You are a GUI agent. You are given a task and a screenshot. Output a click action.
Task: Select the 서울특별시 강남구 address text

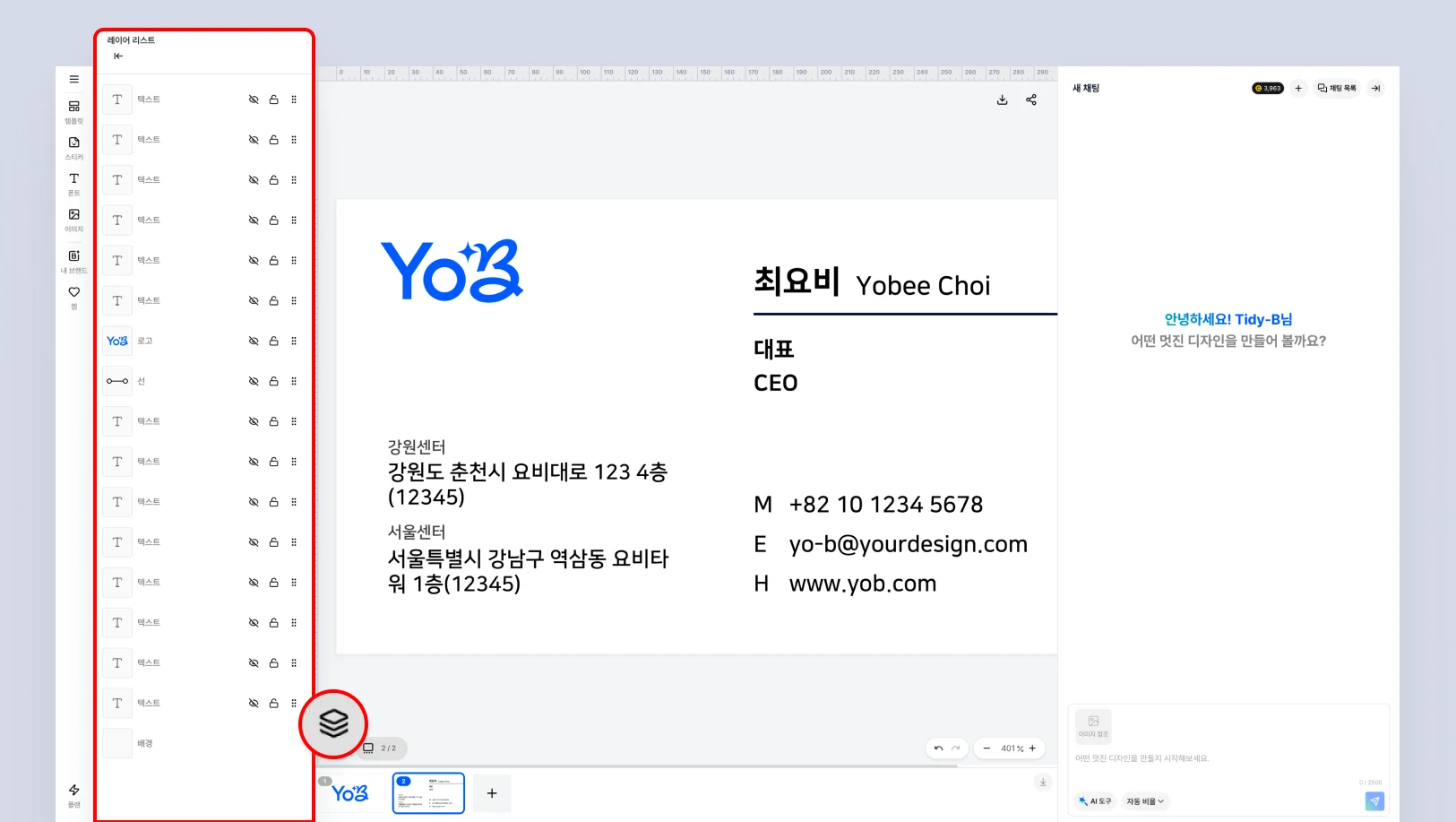529,571
